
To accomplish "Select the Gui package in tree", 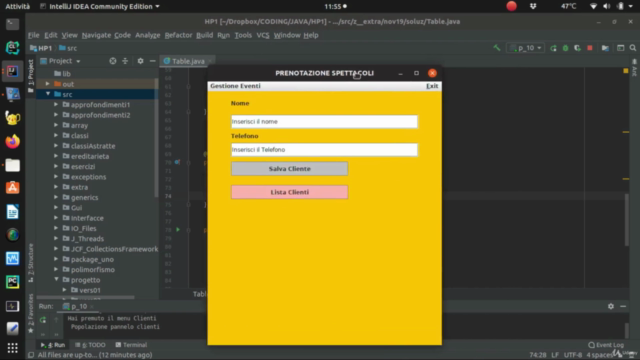I will (76, 208).
